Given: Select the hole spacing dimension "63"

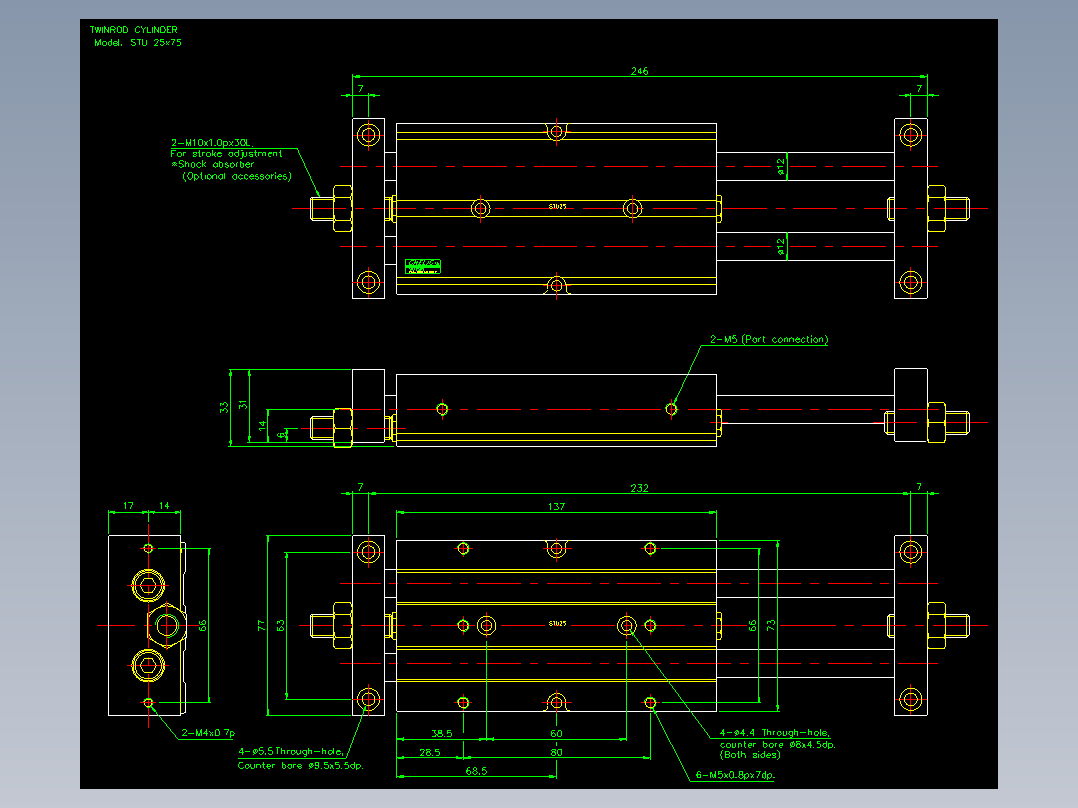Looking at the screenshot, I should click(x=280, y=625).
